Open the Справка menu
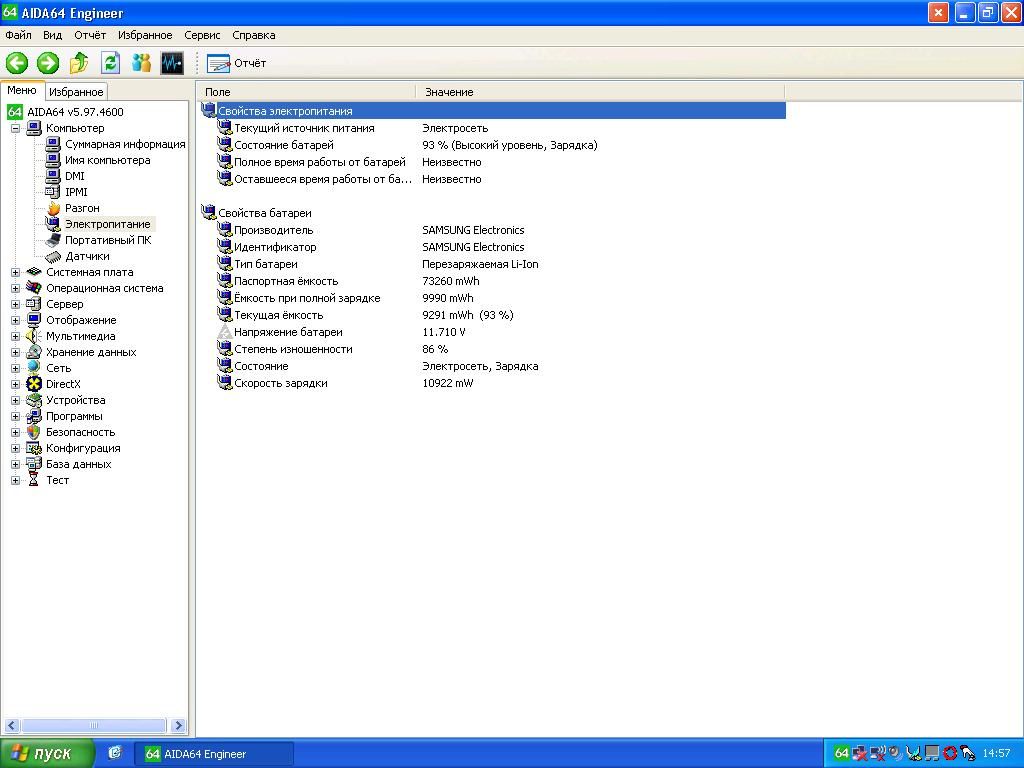Viewport: 1024px width, 768px height. 253,35
